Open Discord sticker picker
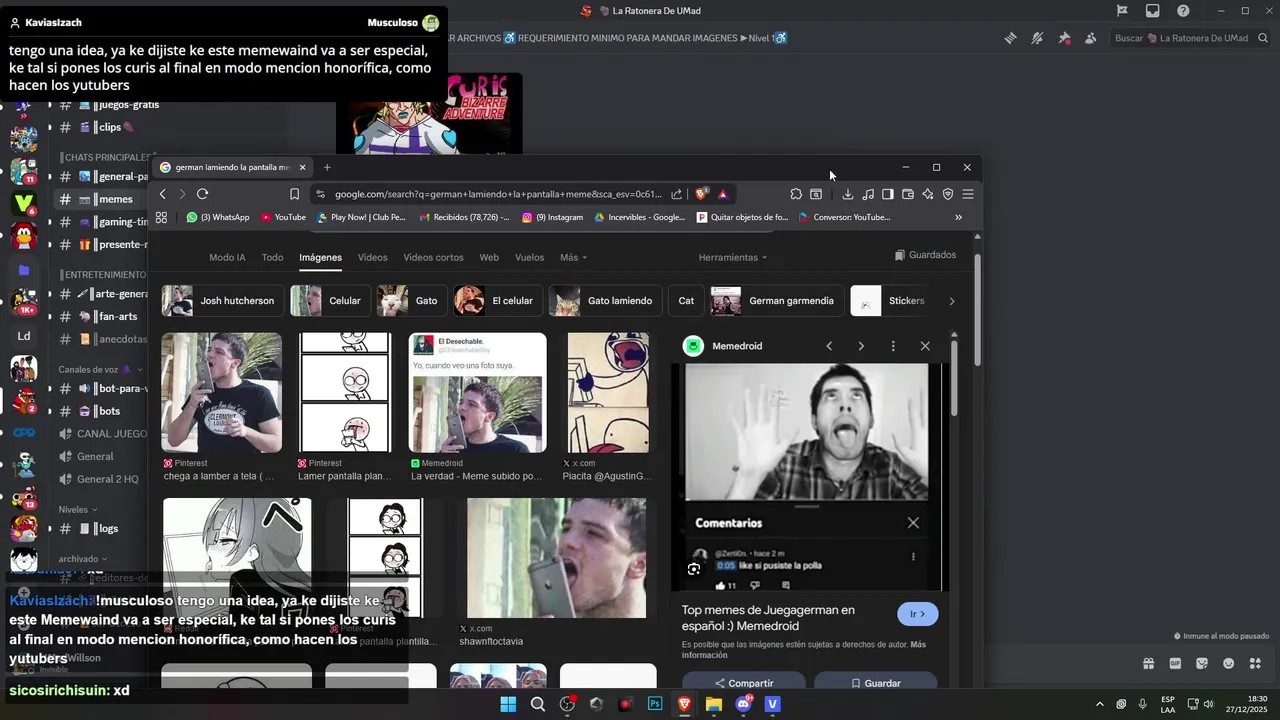The height and width of the screenshot is (720, 1280). tap(1202, 663)
